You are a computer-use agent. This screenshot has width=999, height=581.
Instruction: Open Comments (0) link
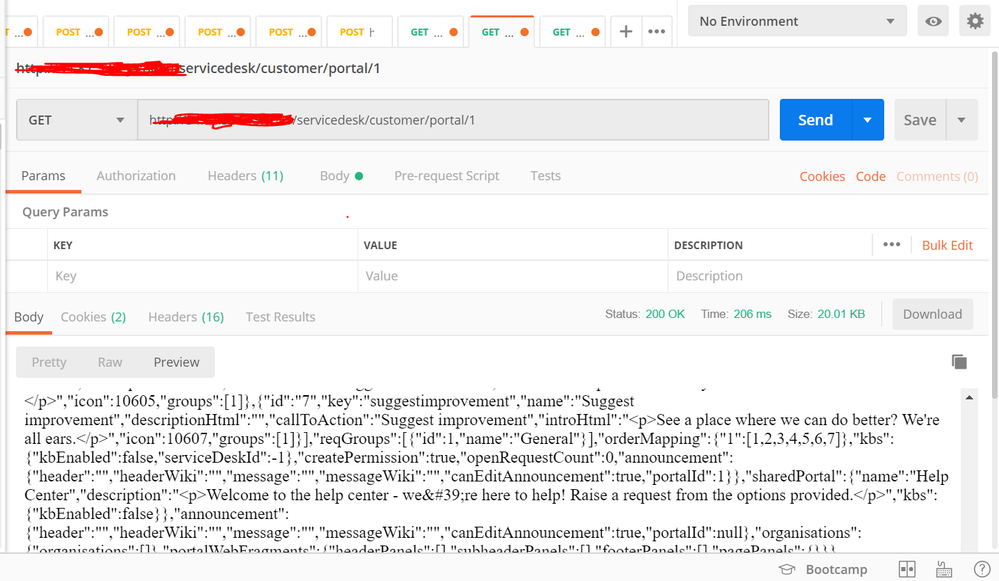point(937,176)
